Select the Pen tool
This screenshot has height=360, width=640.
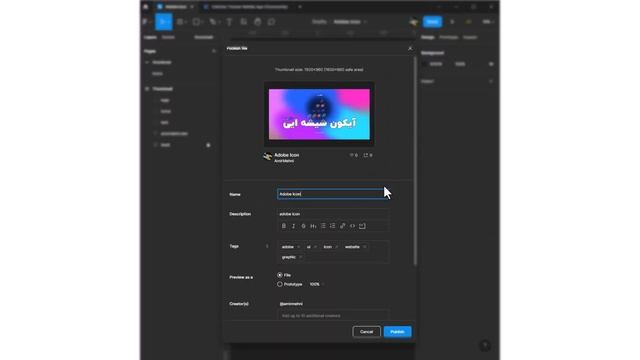213,22
